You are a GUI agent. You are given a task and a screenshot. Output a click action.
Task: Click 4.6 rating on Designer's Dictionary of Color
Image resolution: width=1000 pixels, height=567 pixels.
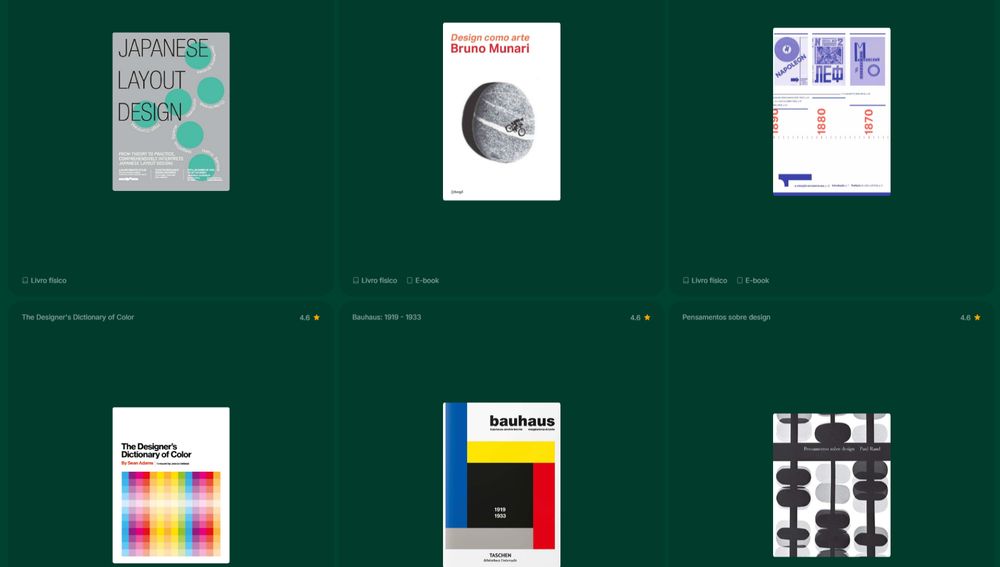point(305,317)
